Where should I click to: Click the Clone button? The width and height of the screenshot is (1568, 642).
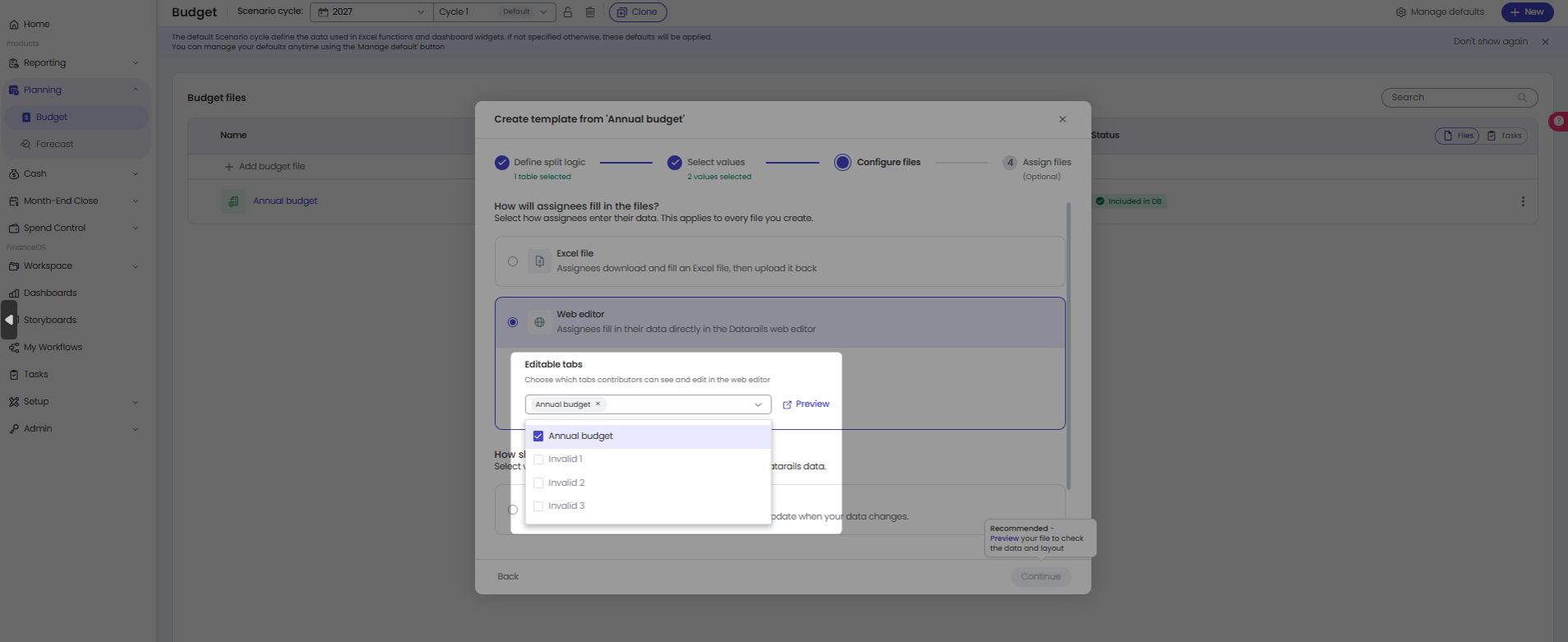point(638,12)
